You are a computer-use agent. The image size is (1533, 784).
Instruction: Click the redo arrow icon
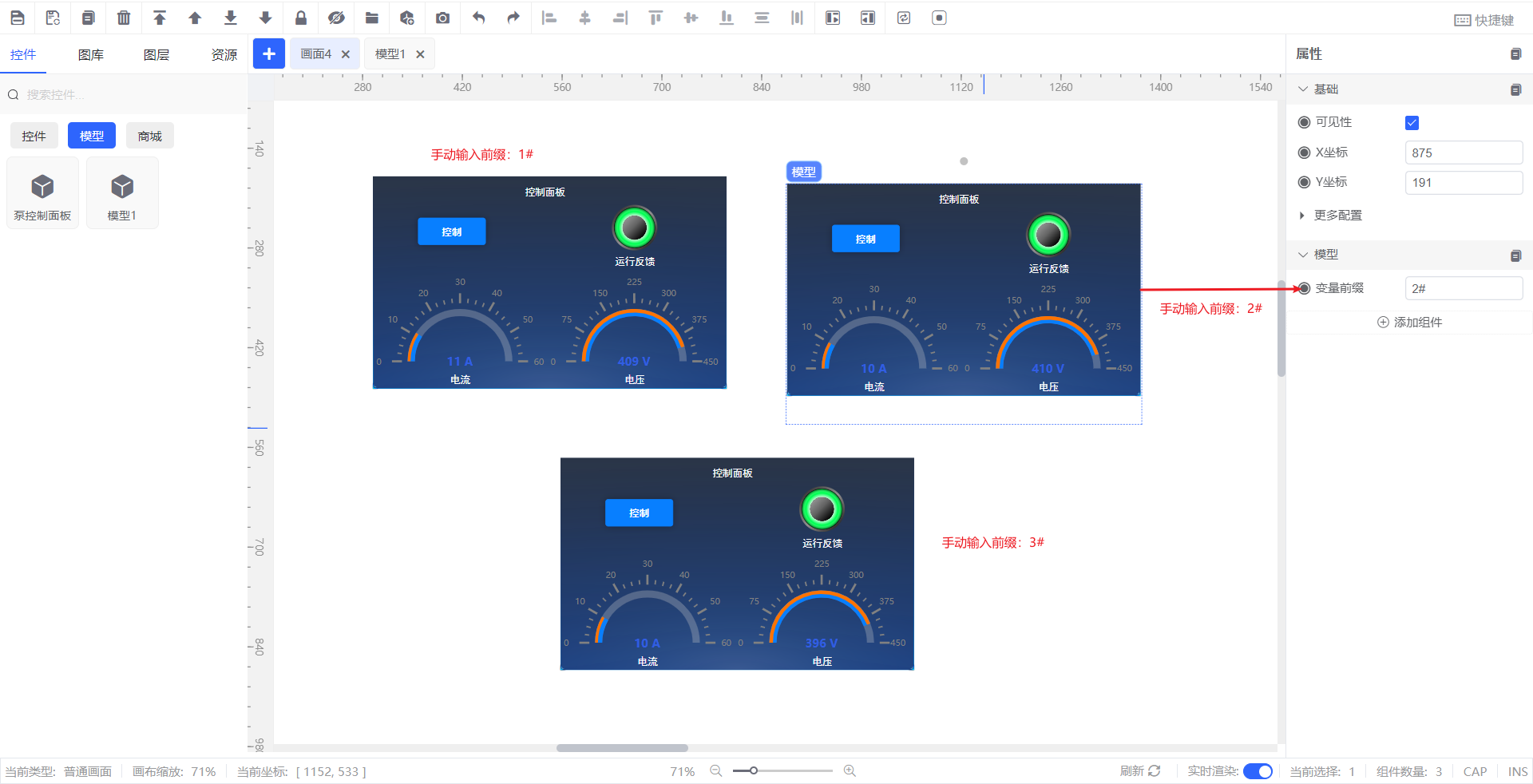513,18
